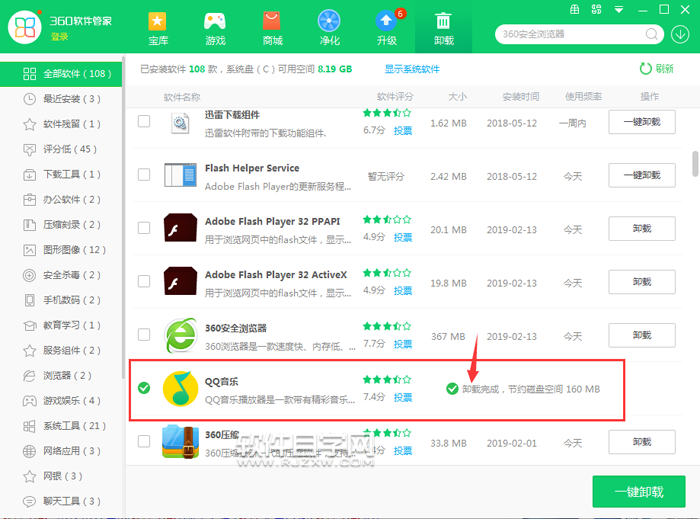700x519 pixels.
Task: Click the search magnifier icon
Action: click(x=651, y=34)
